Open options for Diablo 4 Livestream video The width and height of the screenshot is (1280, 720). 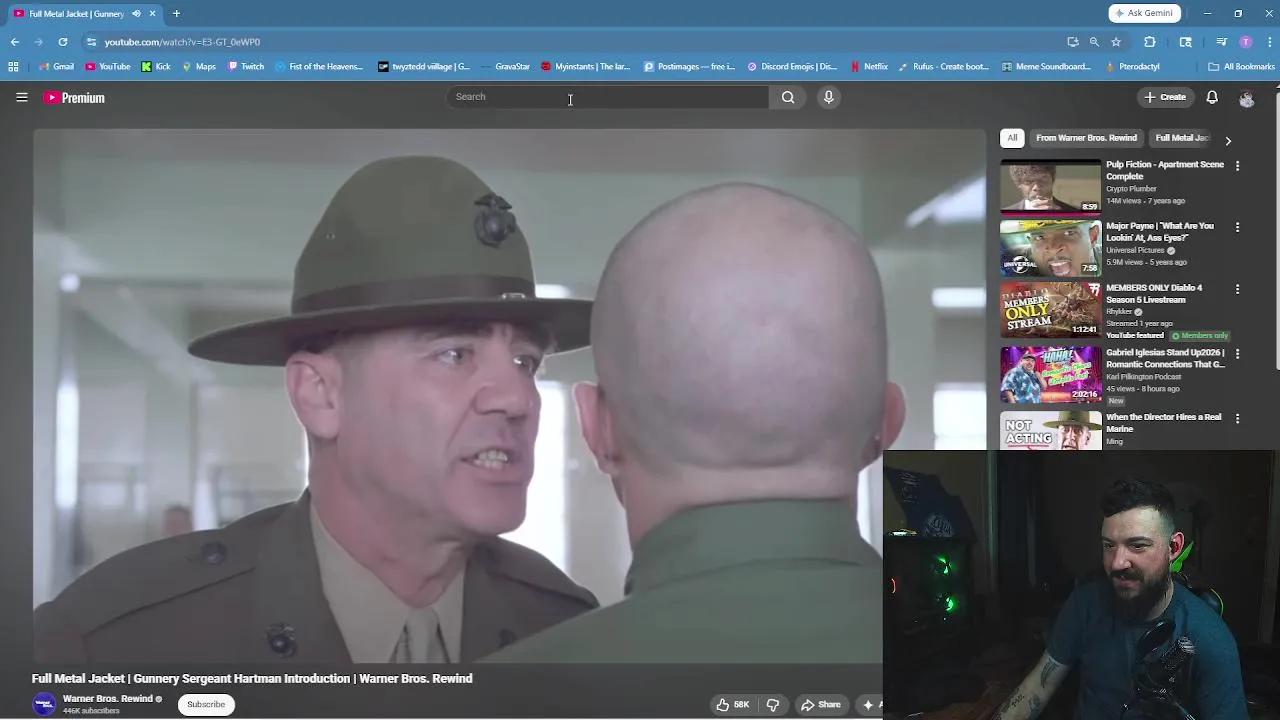[x=1237, y=289]
